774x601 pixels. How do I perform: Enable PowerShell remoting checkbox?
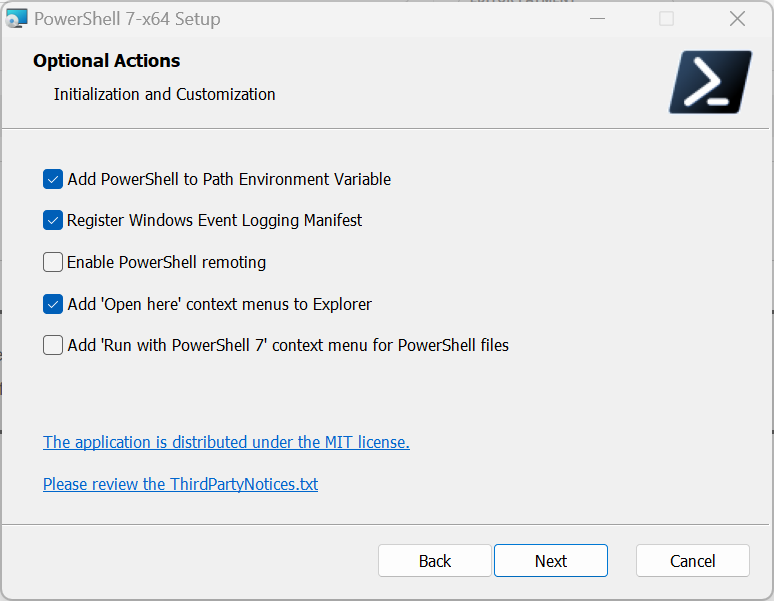click(53, 262)
